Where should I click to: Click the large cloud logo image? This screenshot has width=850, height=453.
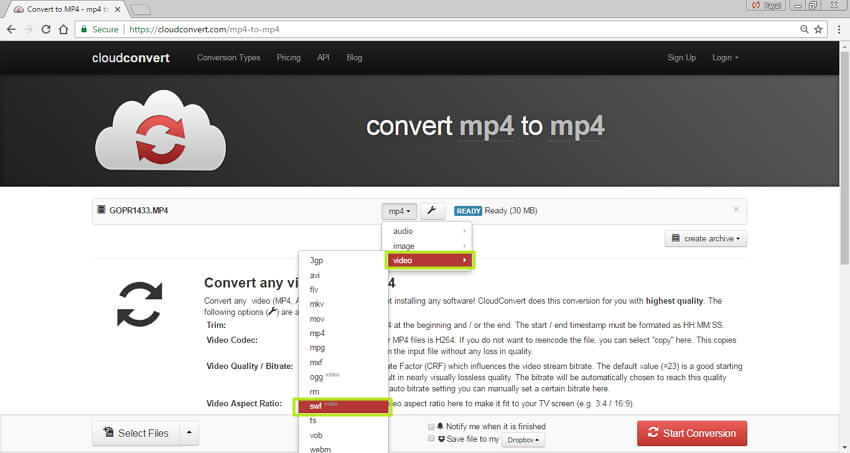[x=160, y=130]
